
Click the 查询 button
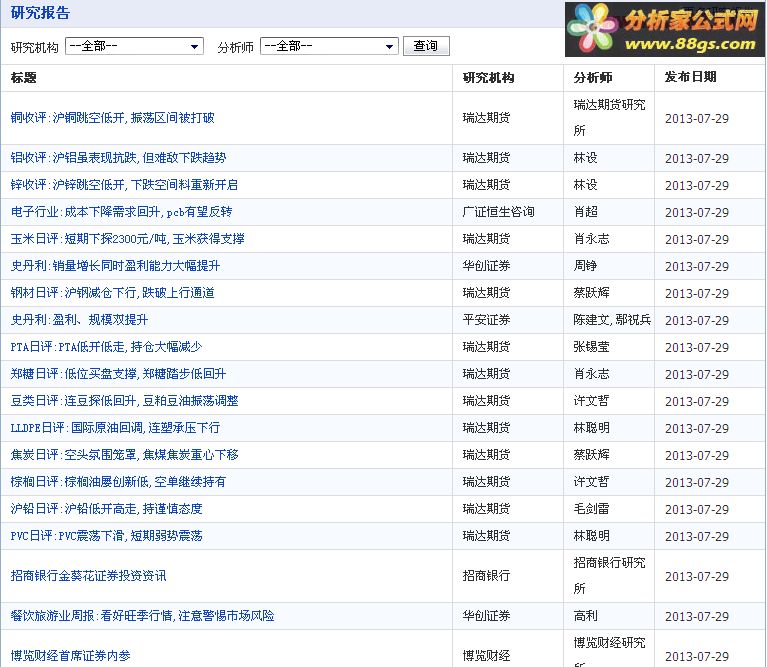coord(426,46)
